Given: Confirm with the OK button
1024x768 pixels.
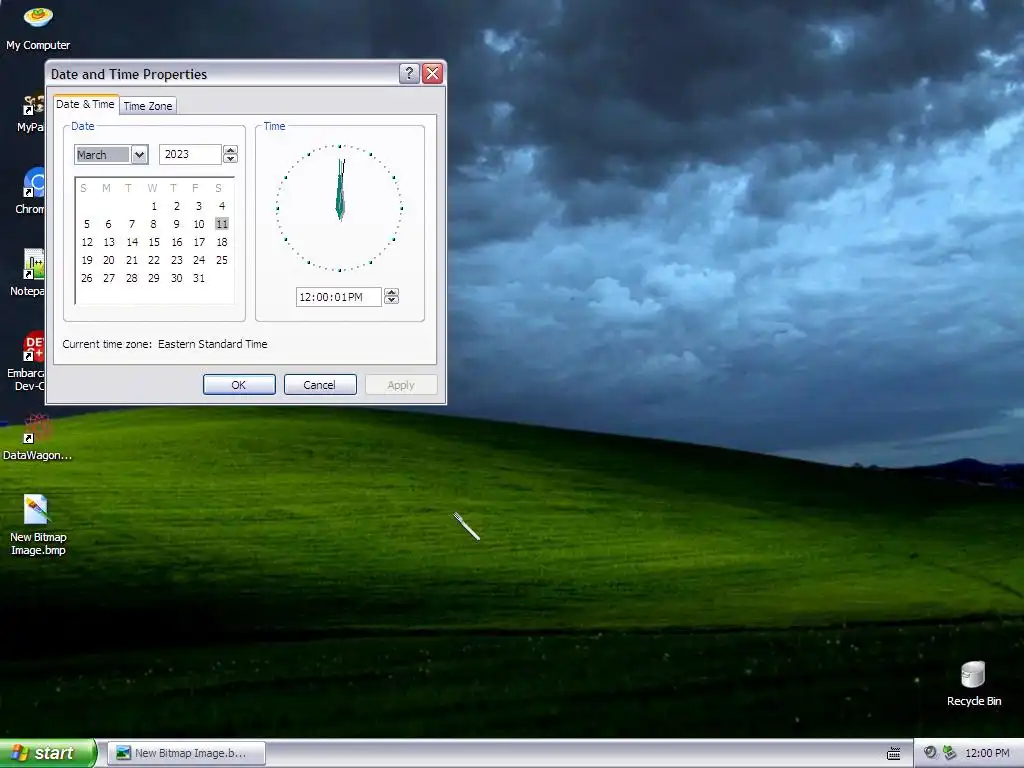Looking at the screenshot, I should (x=239, y=385).
